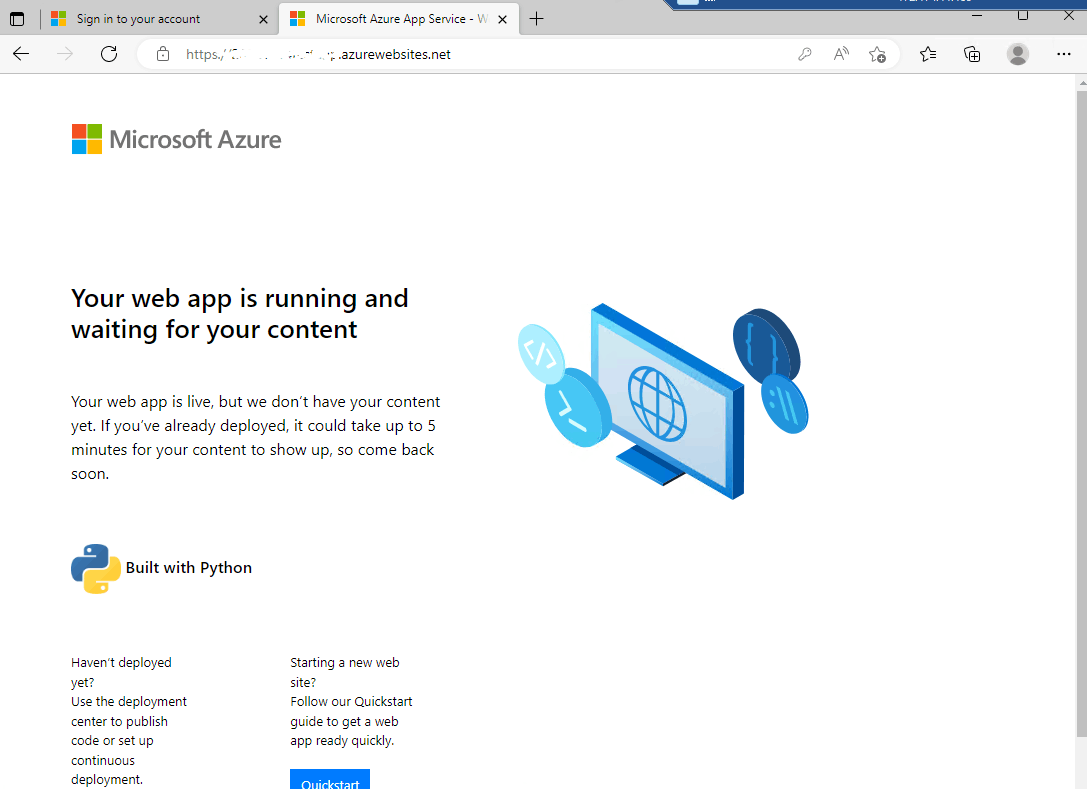Go back with the browser back arrow
Screen dimensions: 1087x789
pos(21,54)
